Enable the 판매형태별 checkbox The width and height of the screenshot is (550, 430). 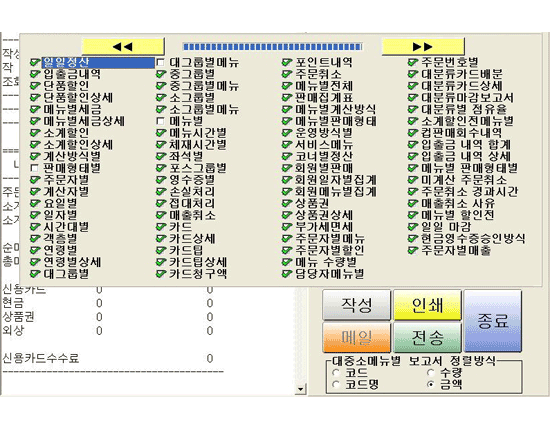tap(34, 168)
